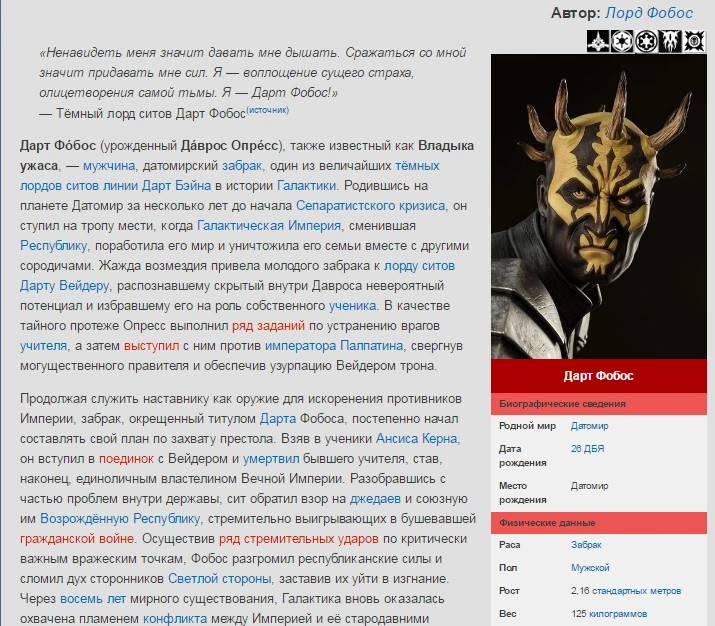Open the джедаев link
The height and width of the screenshot is (626, 715).
pyautogui.click(x=375, y=499)
